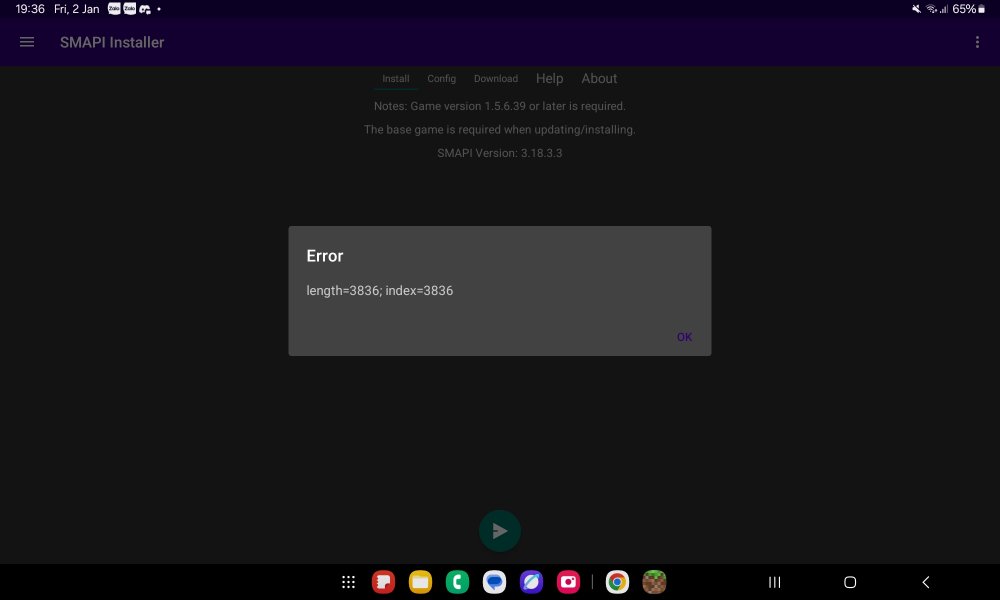1000x600 pixels.
Task: Open the app drawer grid icon
Action: (348, 582)
